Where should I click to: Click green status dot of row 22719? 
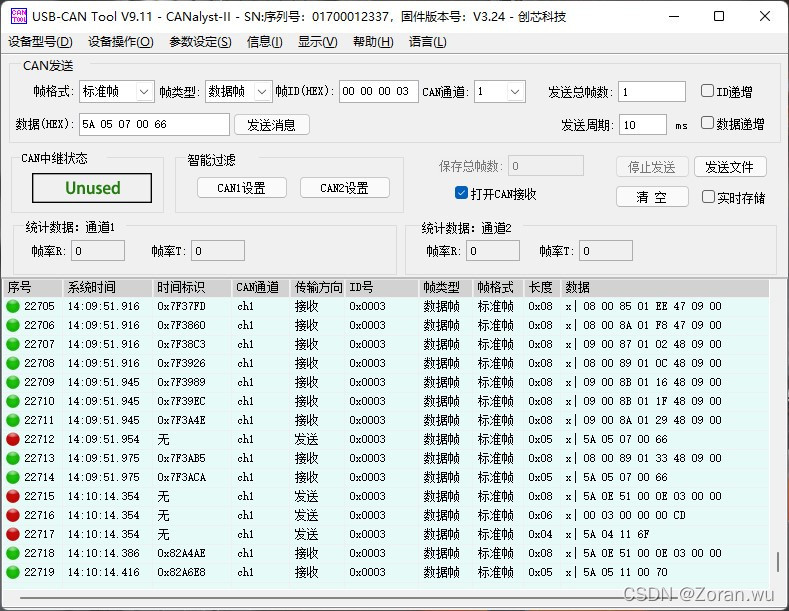pos(13,572)
